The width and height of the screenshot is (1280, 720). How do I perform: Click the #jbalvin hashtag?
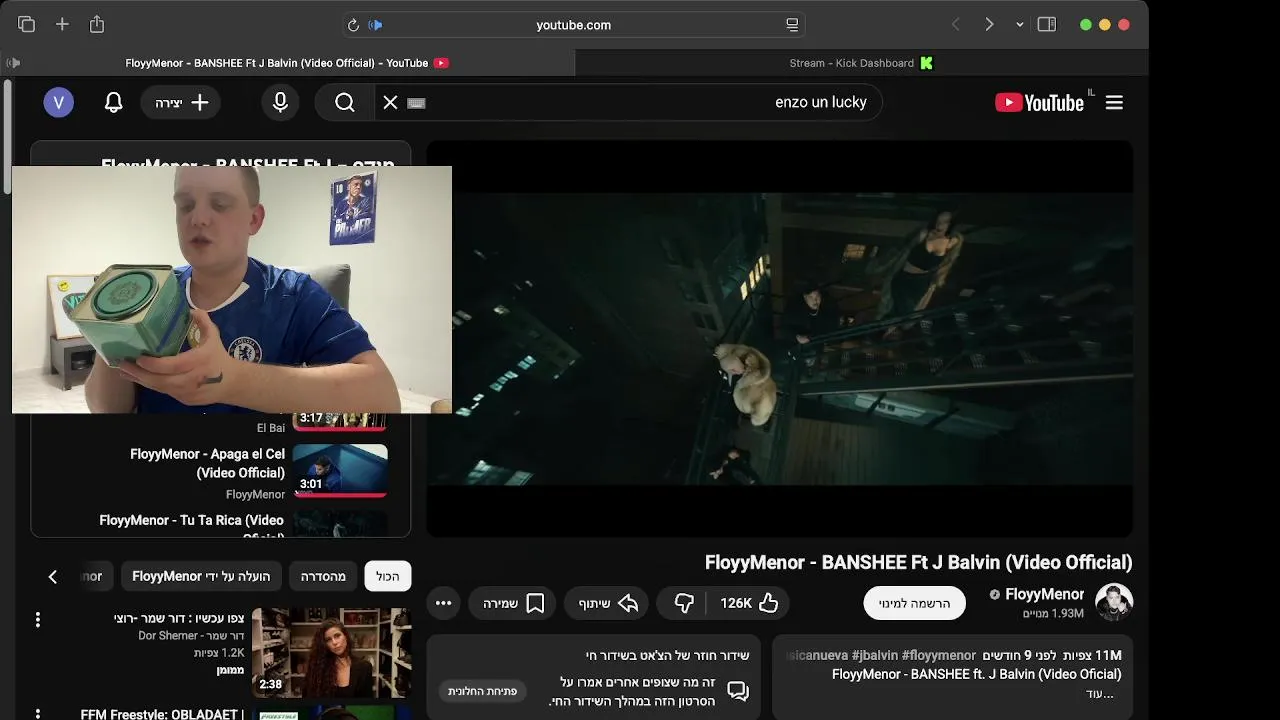click(x=874, y=655)
